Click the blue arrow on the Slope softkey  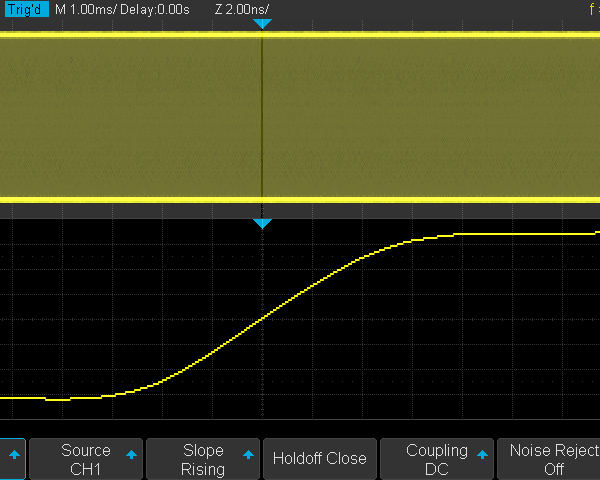tap(248, 454)
